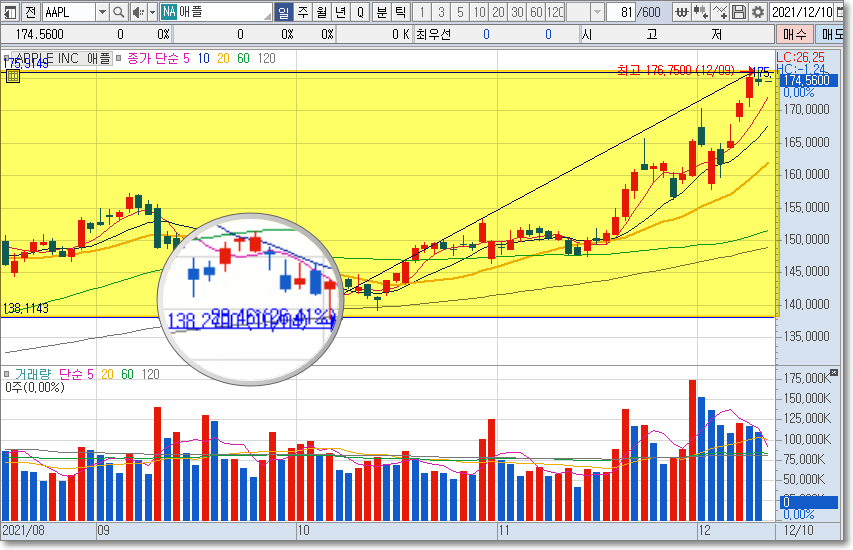The width and height of the screenshot is (853, 550).
Task: Click the 12/10 date label on axis
Action: click(x=798, y=530)
